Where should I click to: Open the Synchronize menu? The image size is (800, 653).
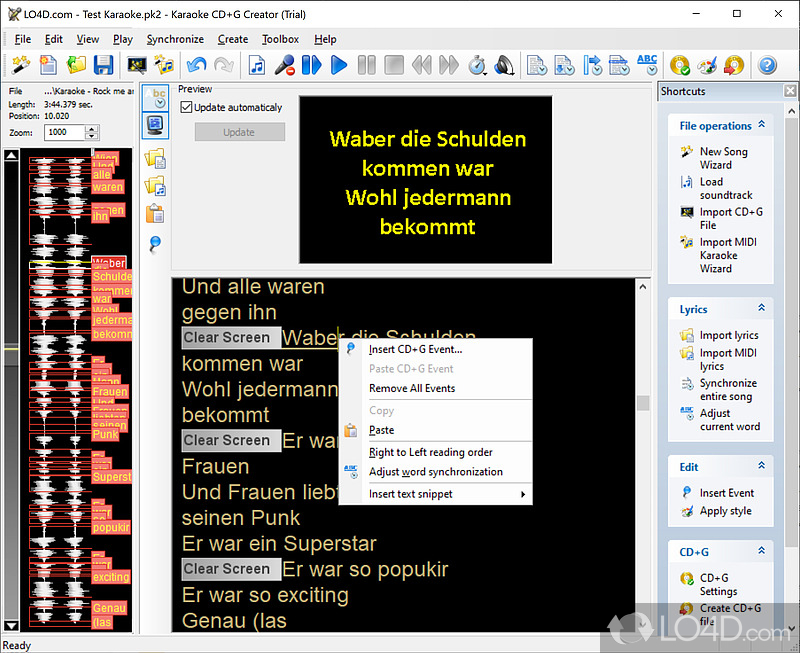(175, 39)
